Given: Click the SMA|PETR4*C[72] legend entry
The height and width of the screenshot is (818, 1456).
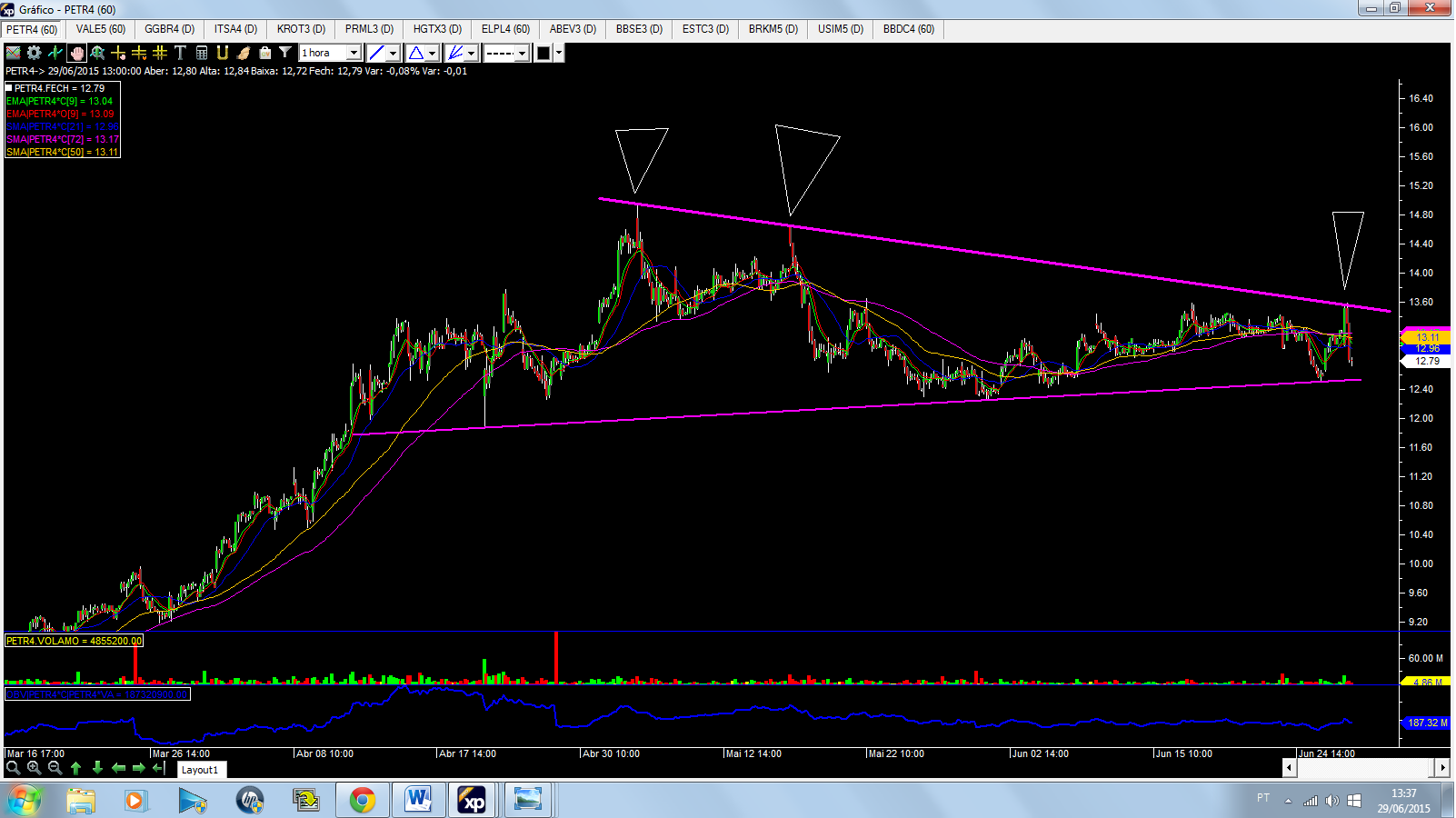Looking at the screenshot, I should point(63,139).
